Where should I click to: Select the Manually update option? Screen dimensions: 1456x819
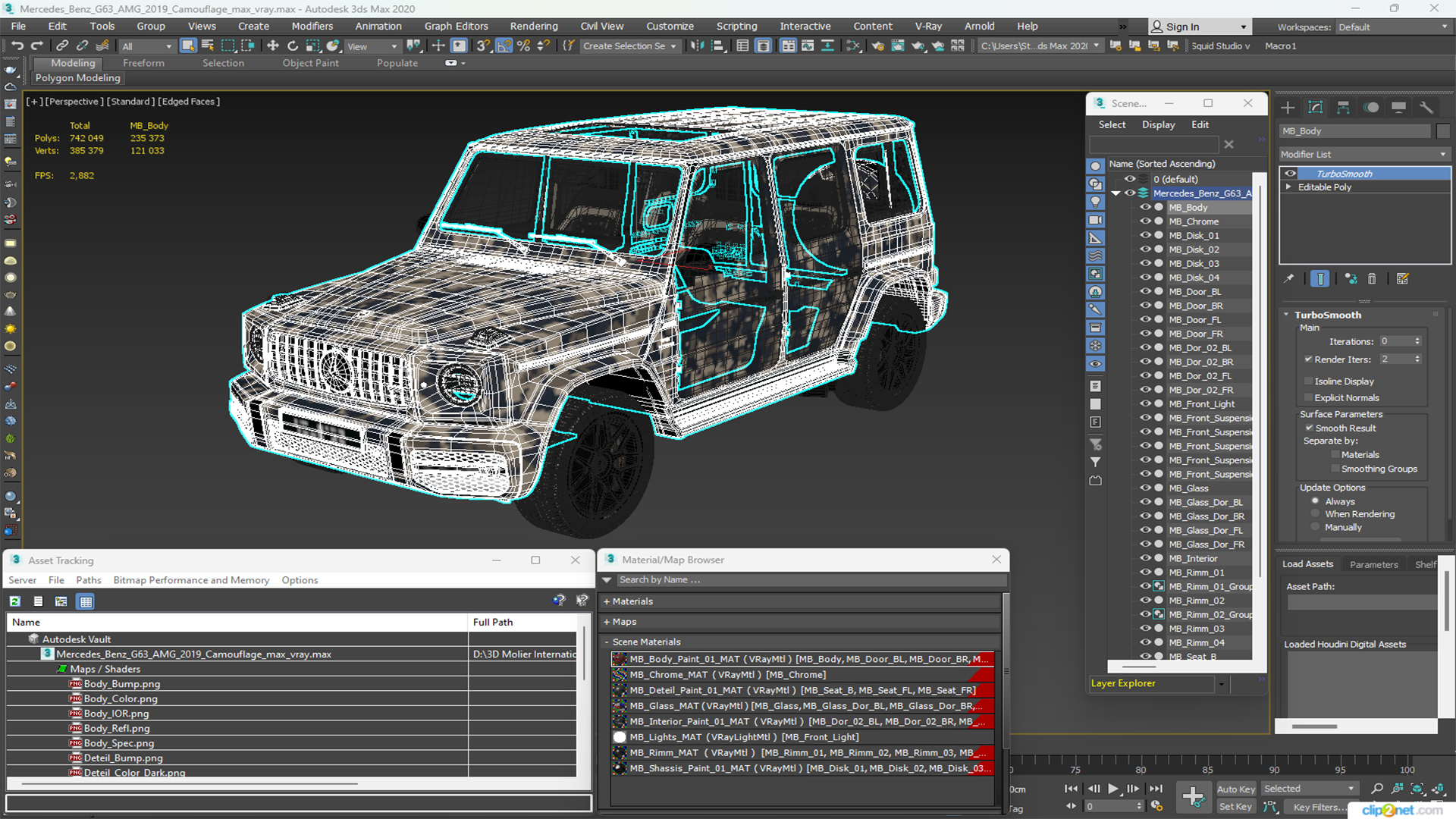pyautogui.click(x=1316, y=527)
